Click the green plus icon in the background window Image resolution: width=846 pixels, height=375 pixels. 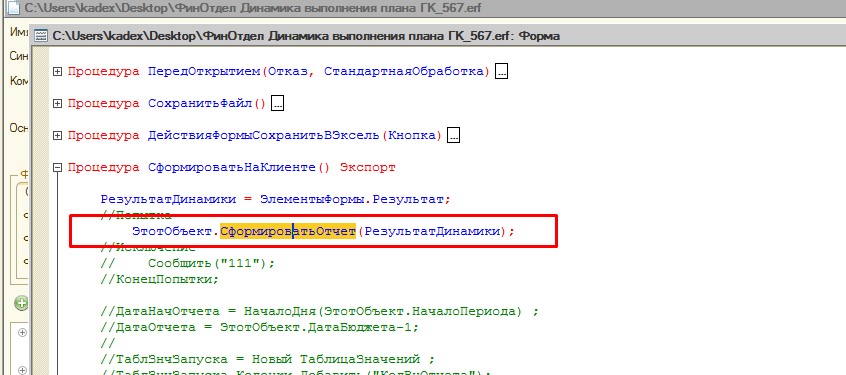(x=21, y=303)
